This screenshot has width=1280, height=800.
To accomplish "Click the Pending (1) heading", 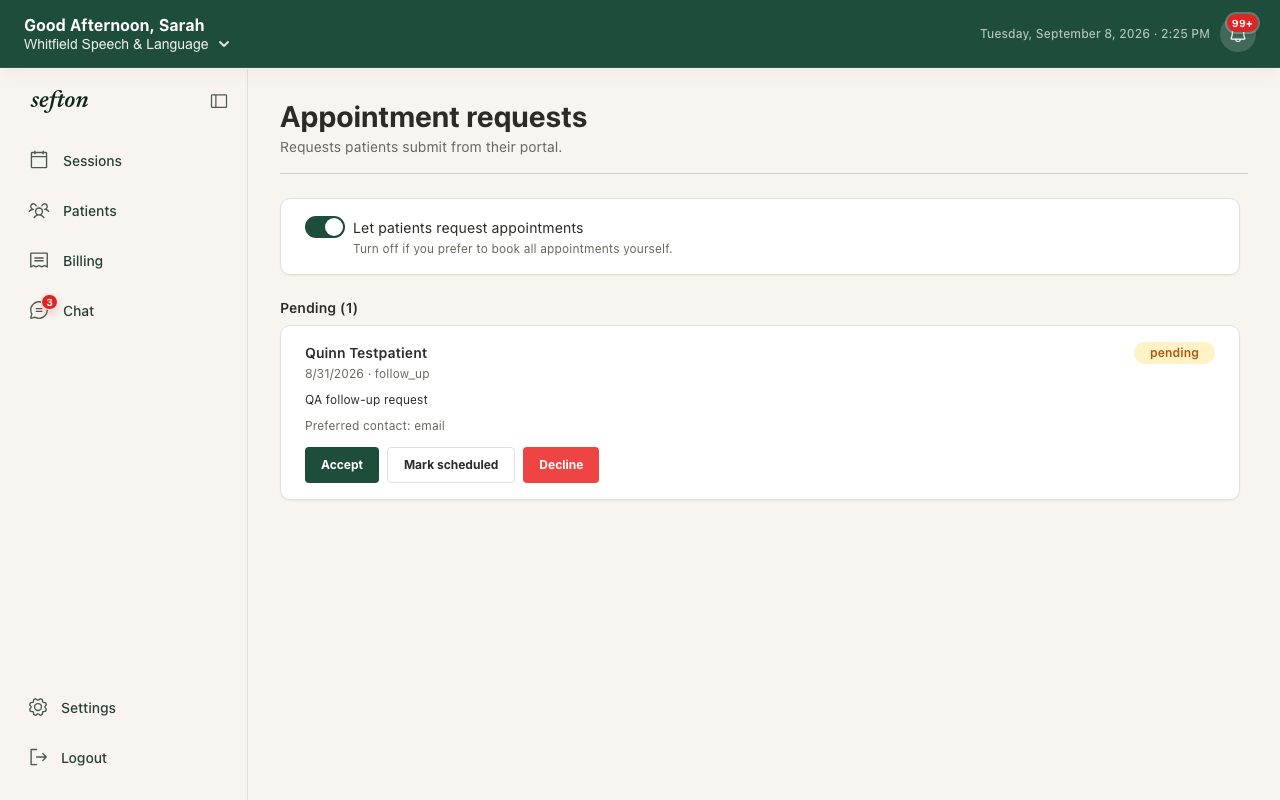I will pyautogui.click(x=319, y=308).
